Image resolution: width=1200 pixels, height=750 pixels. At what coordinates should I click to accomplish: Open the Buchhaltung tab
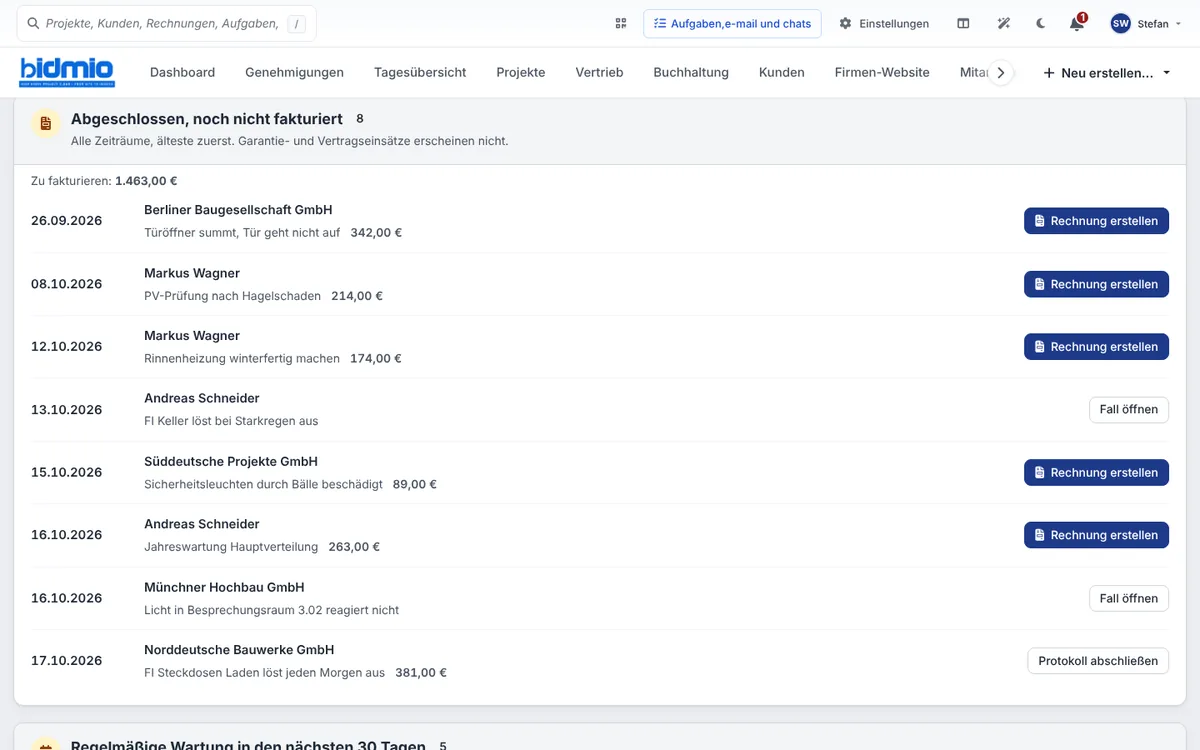pyautogui.click(x=691, y=72)
